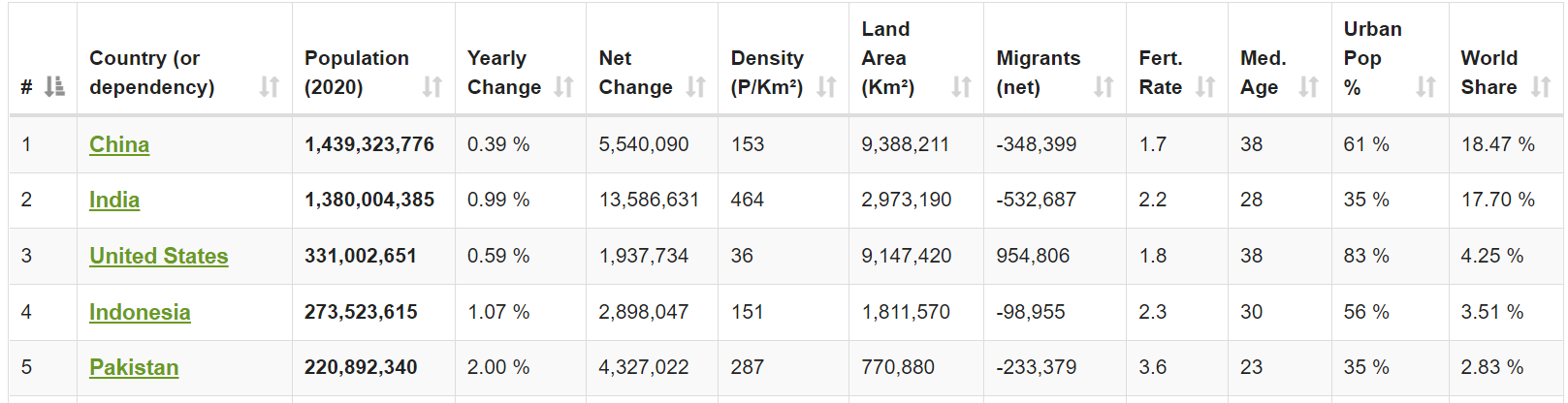Open the China country link
Viewport: 1568px width, 403px height.
point(119,144)
